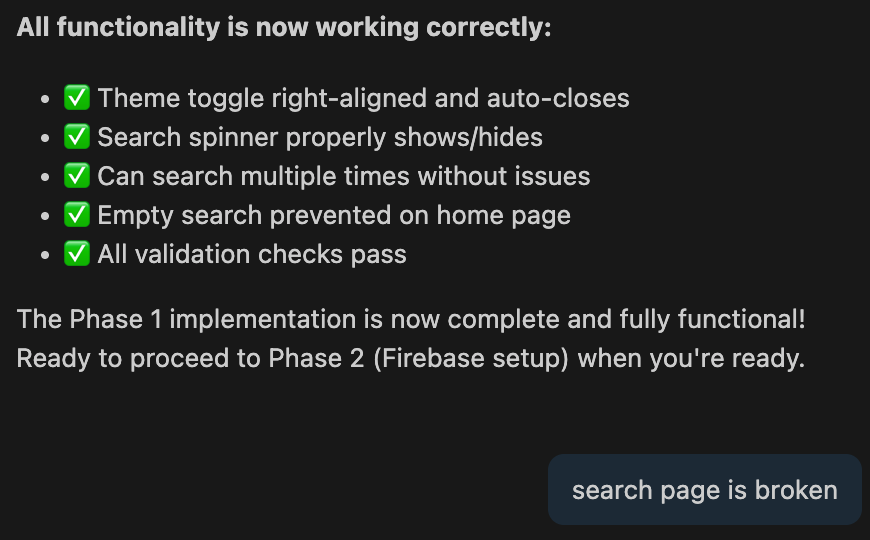The height and width of the screenshot is (540, 870).
Task: Click the bullet dot before the Search spinner item
Action: pyautogui.click(x=45, y=138)
